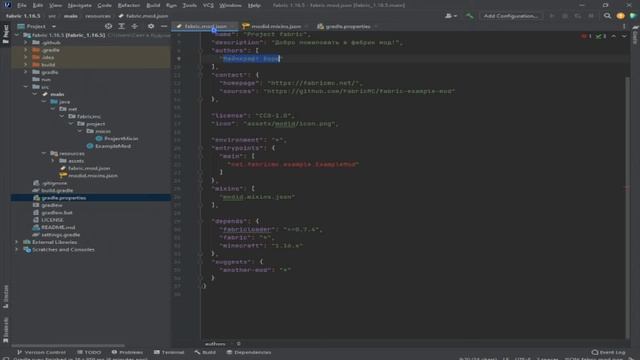Open Version Control tool window

(41, 352)
